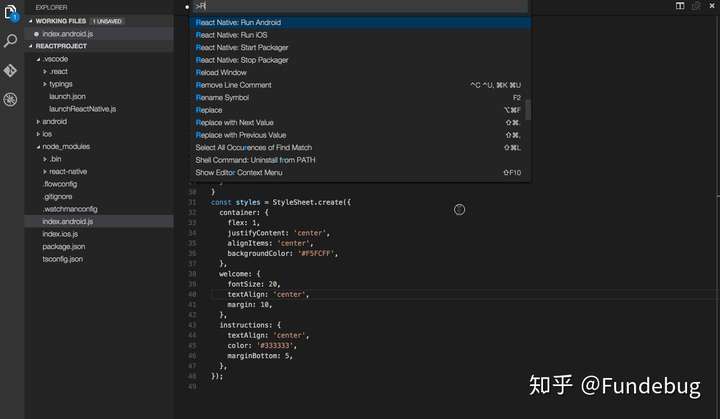Choose Replace with Previous Value
Screen dimensions: 720x419
point(360,135)
